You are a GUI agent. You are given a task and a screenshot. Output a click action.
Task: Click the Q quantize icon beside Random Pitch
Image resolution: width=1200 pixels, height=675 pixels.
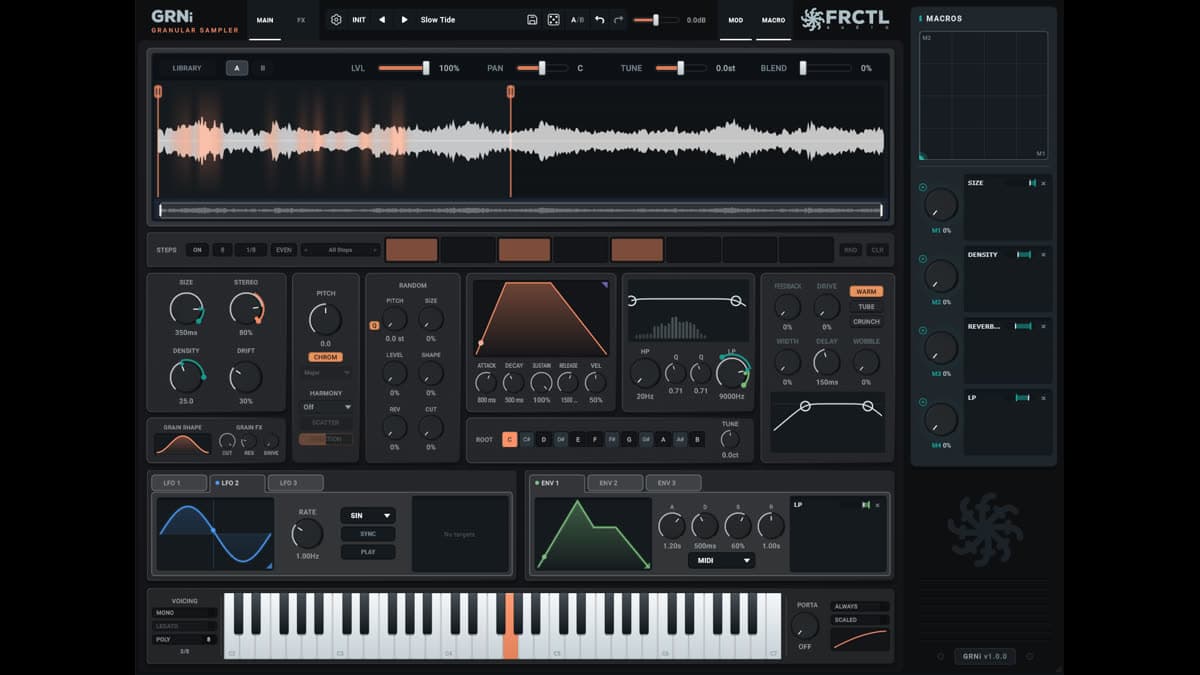tap(374, 325)
